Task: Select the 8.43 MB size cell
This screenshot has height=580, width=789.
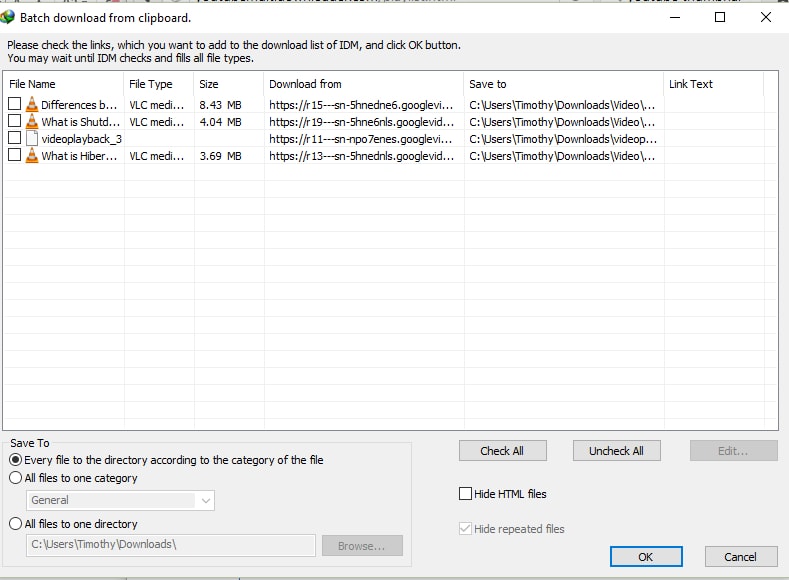Action: coord(220,105)
